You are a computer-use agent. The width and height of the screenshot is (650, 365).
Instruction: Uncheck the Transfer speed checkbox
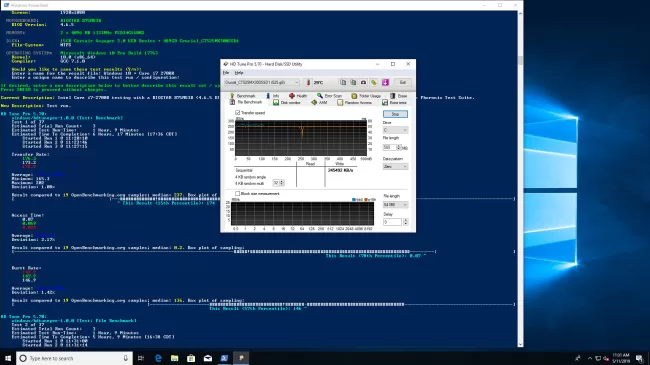238,112
